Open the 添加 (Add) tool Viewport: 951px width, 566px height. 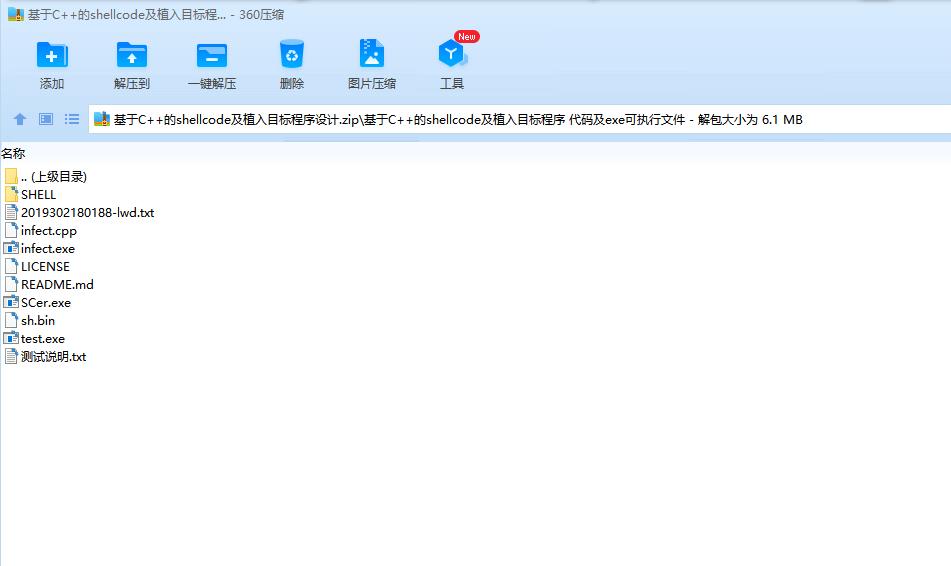tap(52, 65)
